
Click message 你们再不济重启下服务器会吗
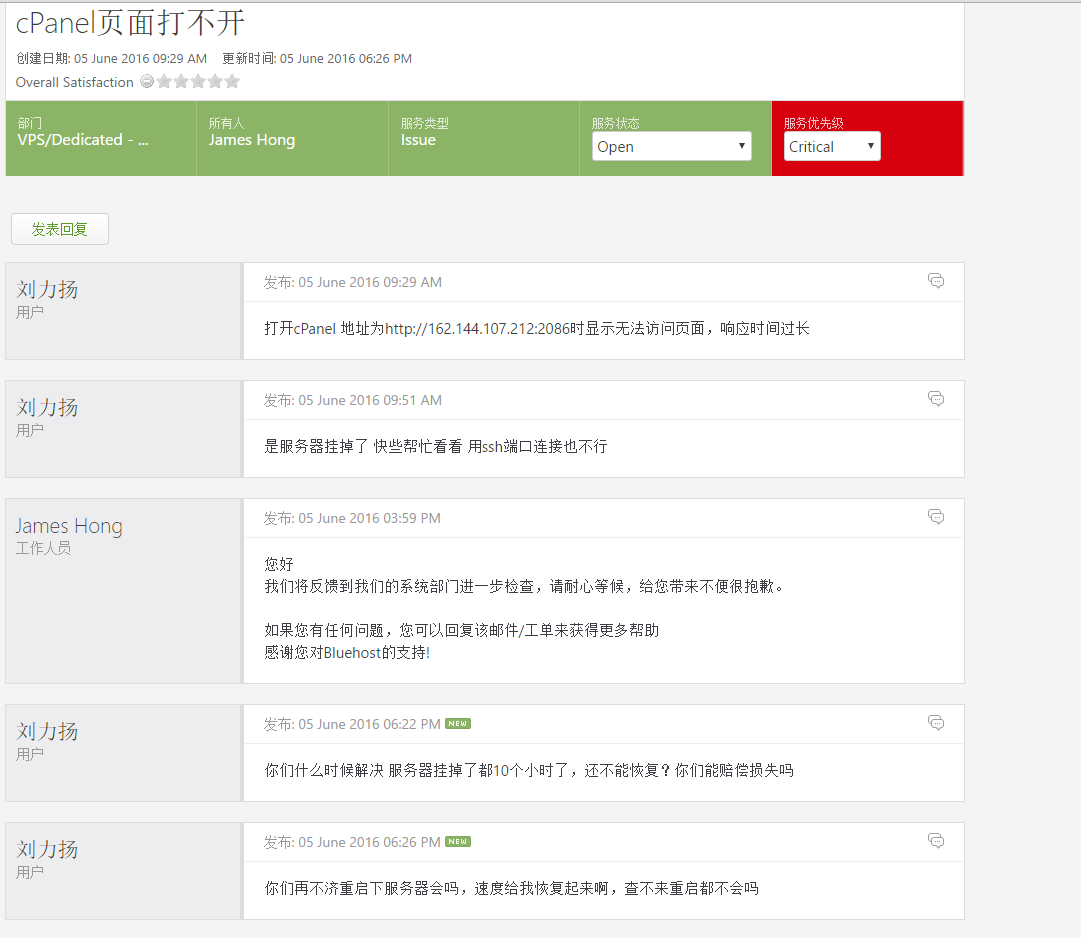tap(512, 888)
